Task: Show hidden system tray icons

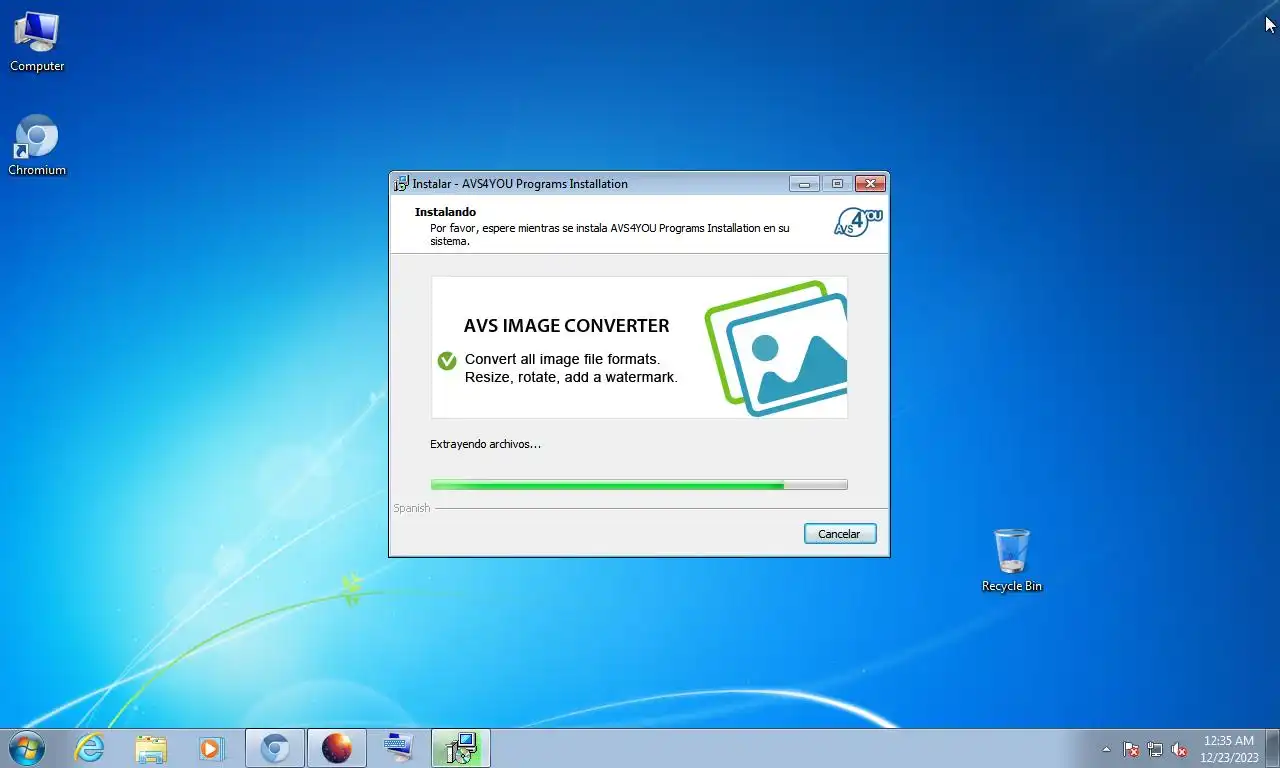Action: click(x=1106, y=749)
